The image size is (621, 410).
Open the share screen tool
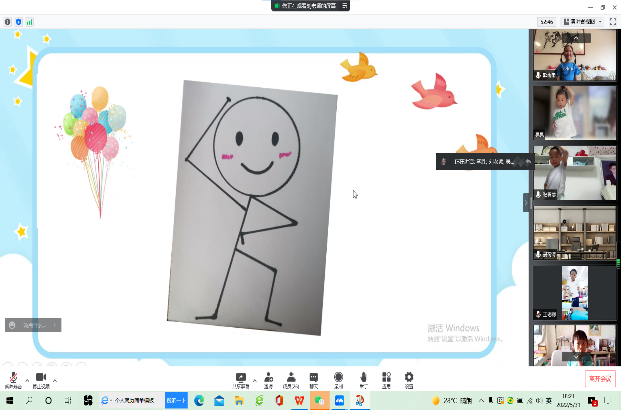click(240, 380)
